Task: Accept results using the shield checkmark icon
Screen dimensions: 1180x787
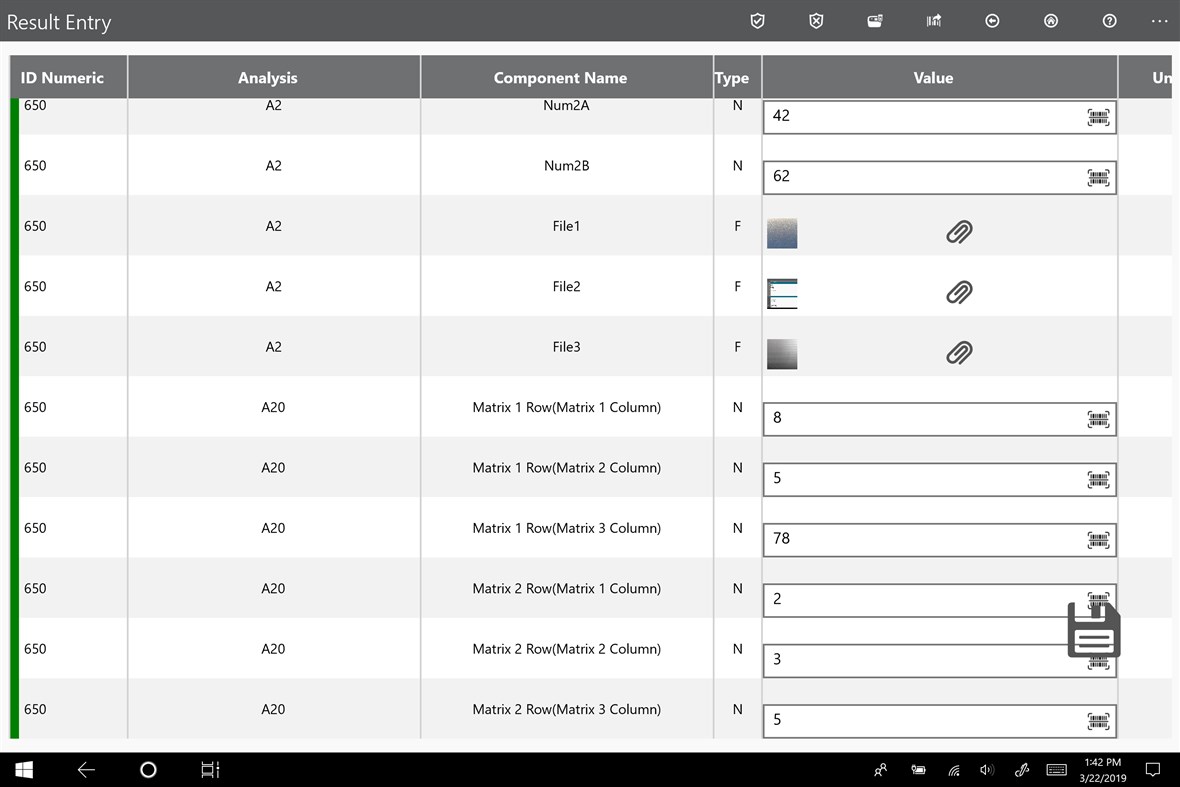Action: tap(757, 21)
